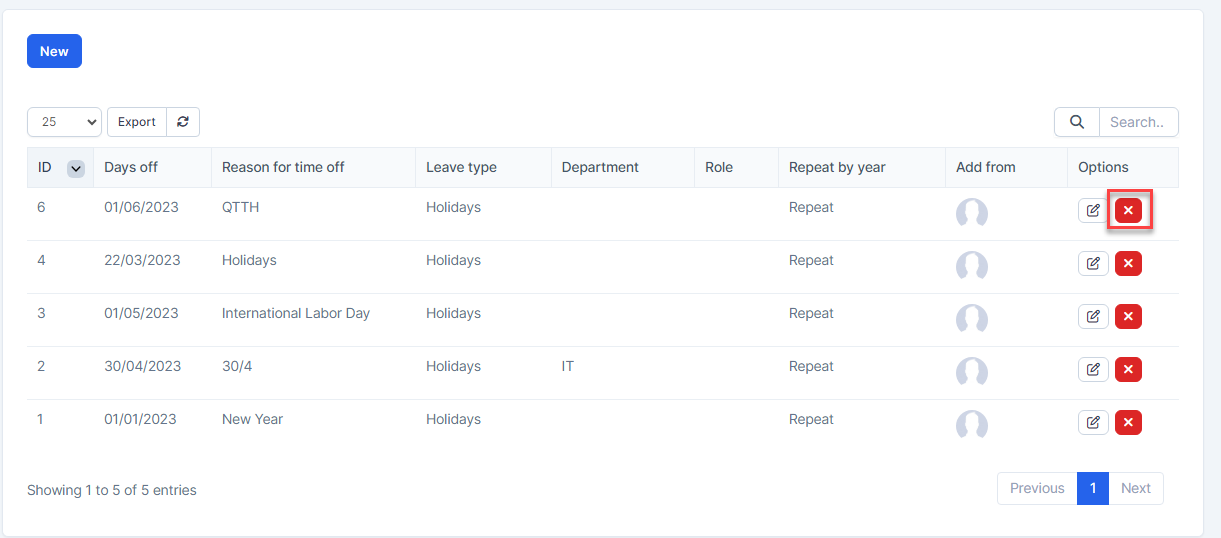Viewport: 1221px width, 538px height.
Task: Toggle ID column sort arrow
Action: (x=75, y=169)
